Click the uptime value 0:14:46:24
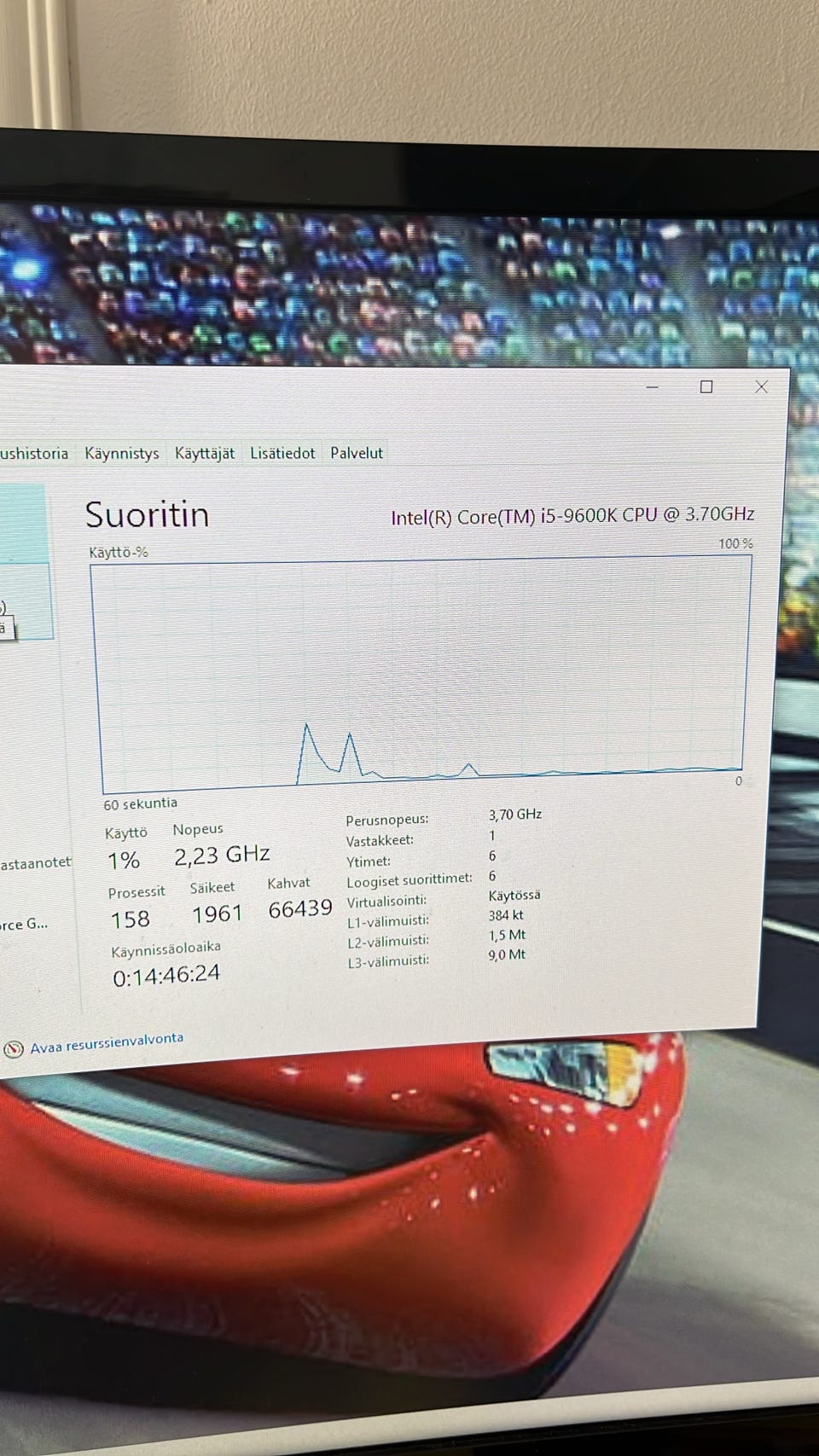Image resolution: width=819 pixels, height=1456 pixels. tap(166, 975)
